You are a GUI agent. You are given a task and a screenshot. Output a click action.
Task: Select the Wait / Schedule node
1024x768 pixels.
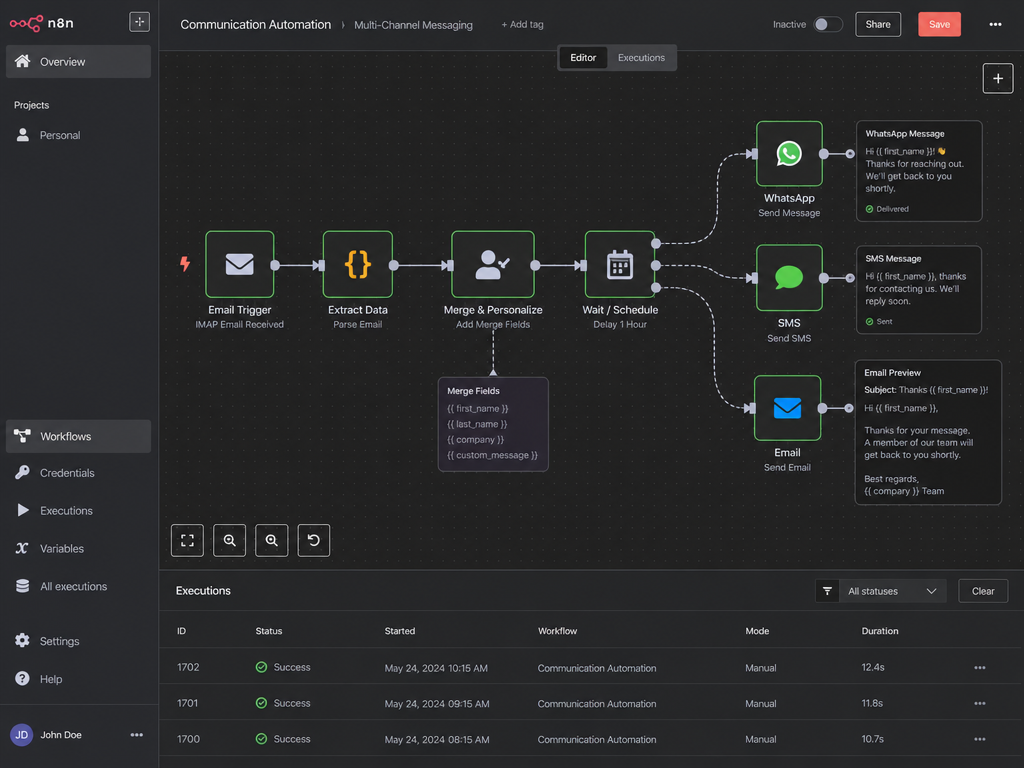point(620,264)
